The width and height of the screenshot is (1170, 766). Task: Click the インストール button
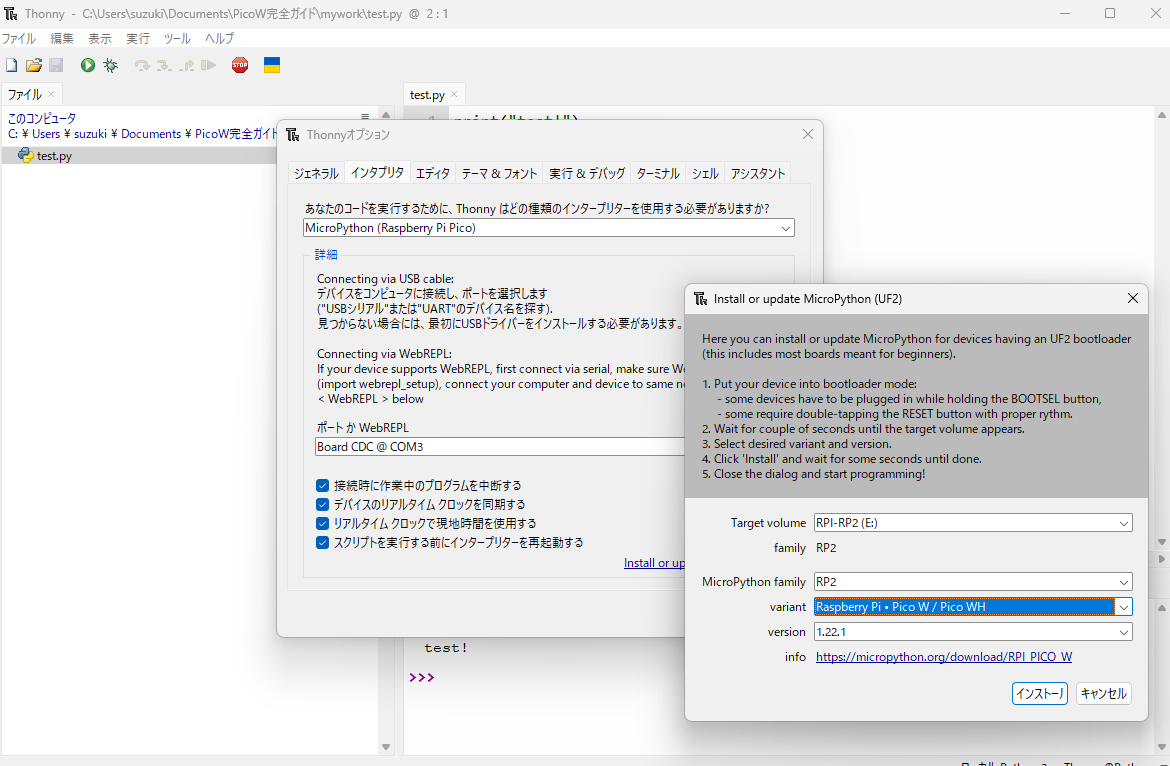click(1040, 694)
